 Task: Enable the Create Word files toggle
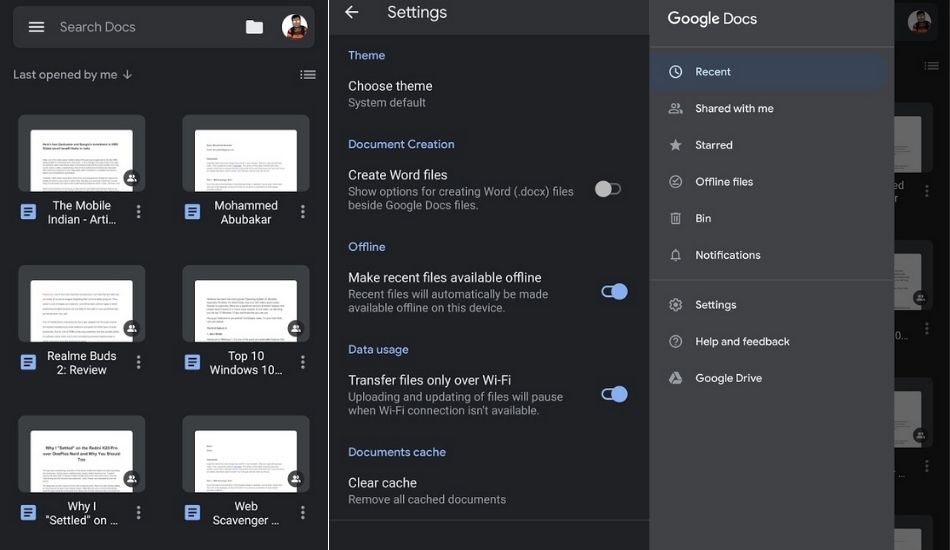pyautogui.click(x=608, y=189)
